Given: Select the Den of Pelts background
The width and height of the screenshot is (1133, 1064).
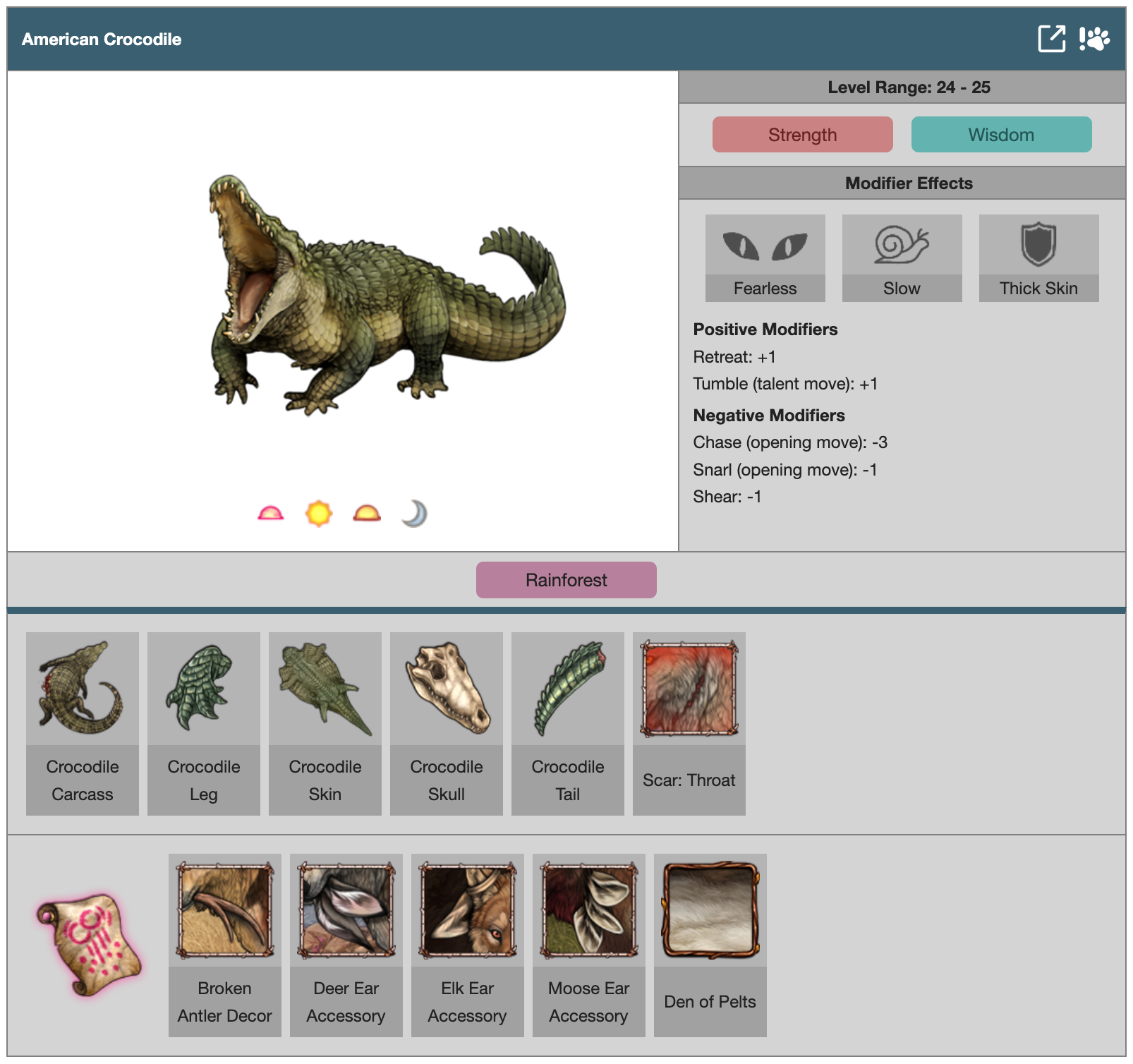Looking at the screenshot, I should click(x=710, y=945).
